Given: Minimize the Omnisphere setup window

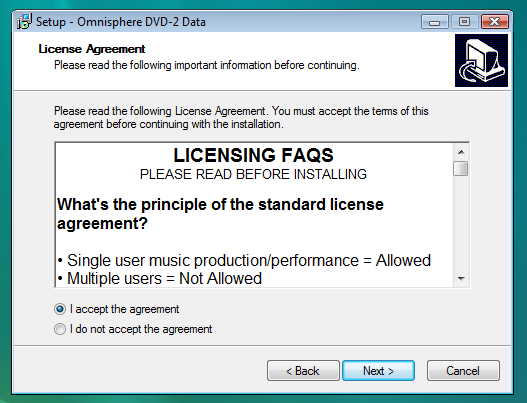Looking at the screenshot, I should point(435,22).
